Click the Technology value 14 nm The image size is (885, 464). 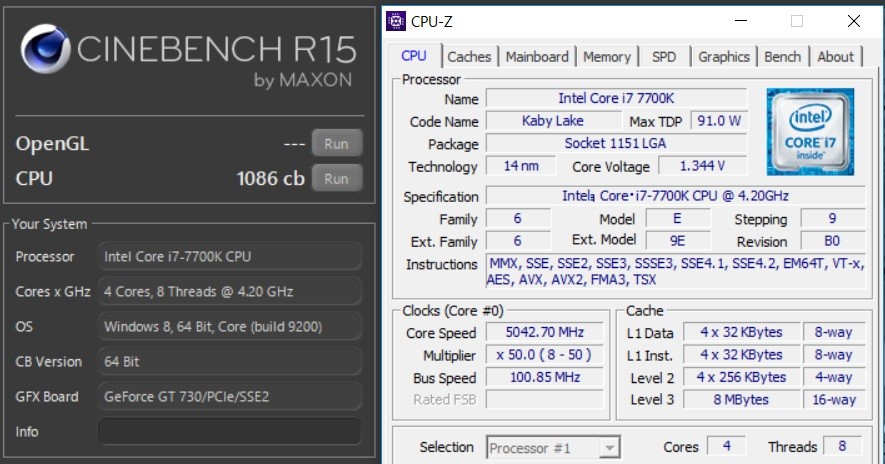point(521,166)
